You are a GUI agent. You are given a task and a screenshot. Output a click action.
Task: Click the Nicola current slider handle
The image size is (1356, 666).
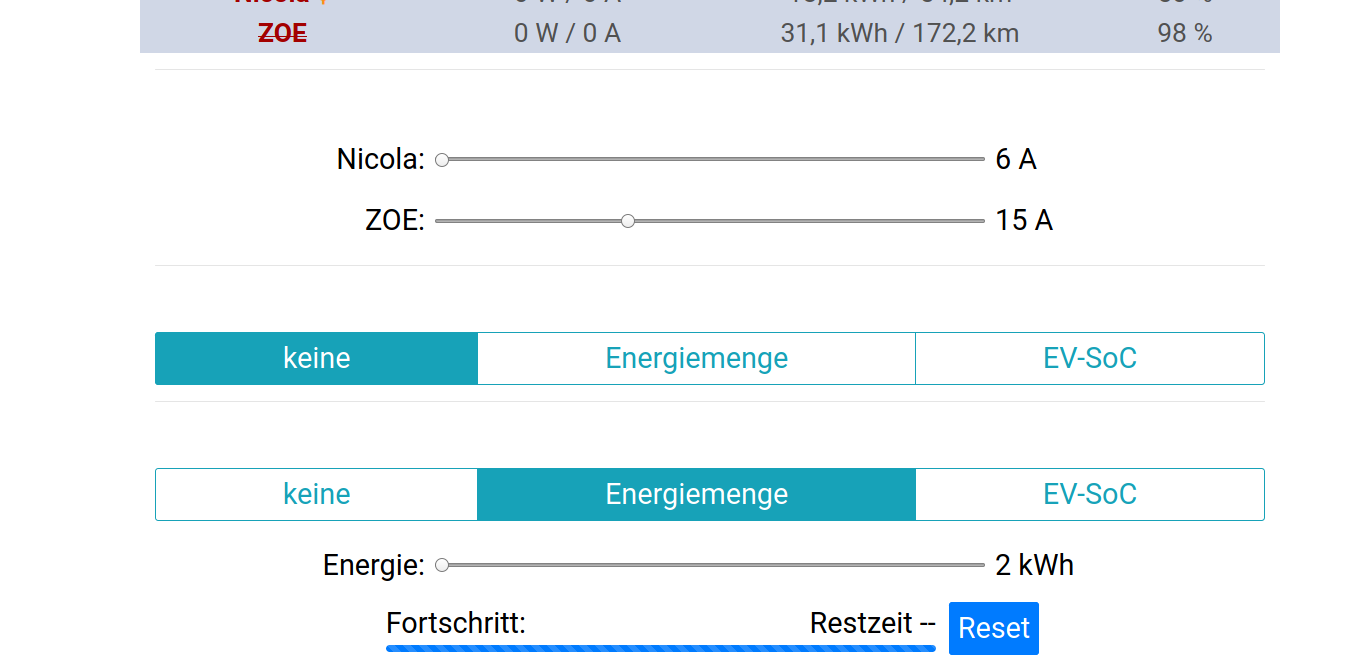click(x=441, y=159)
